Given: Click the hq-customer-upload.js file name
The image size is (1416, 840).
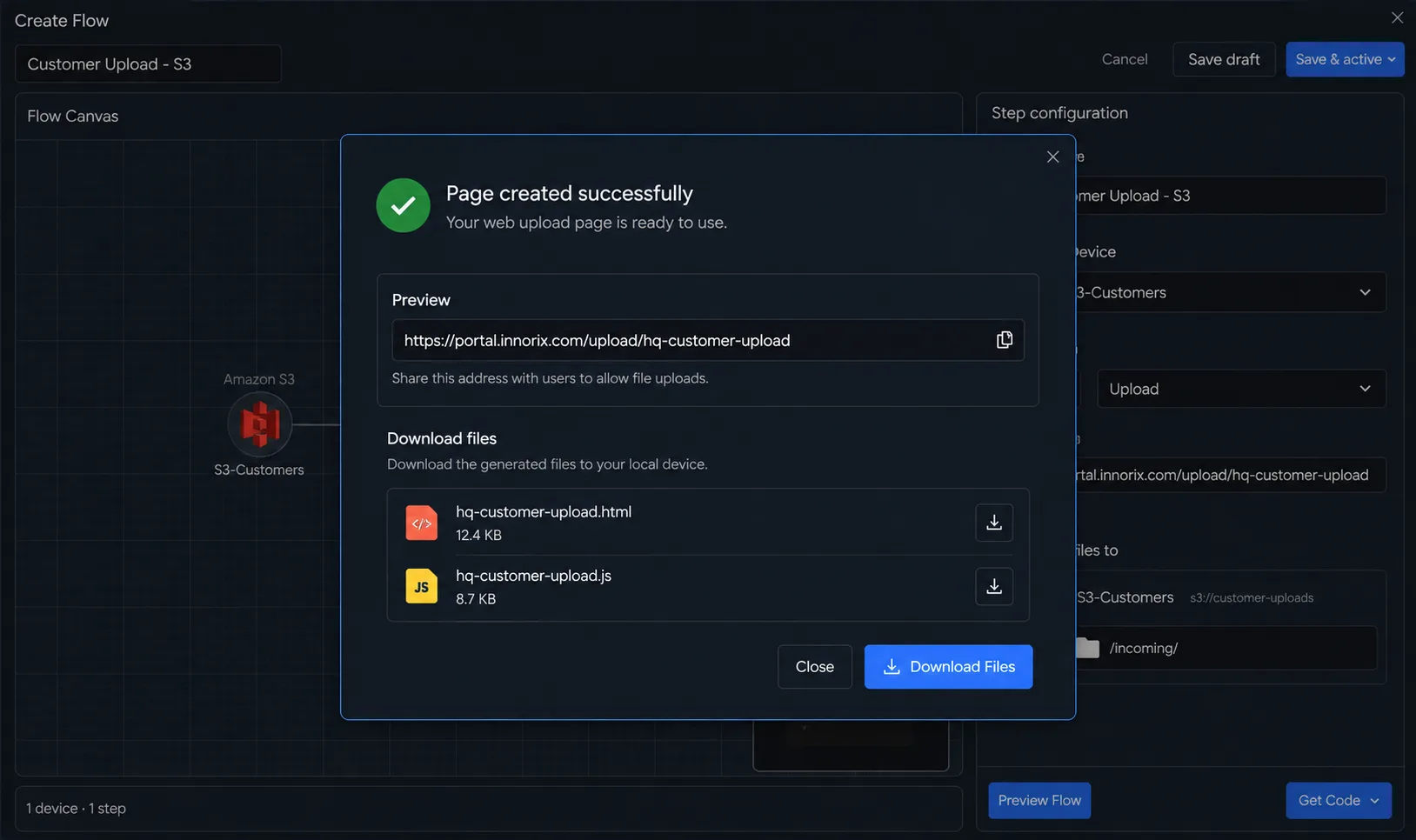Looking at the screenshot, I should [x=533, y=576].
